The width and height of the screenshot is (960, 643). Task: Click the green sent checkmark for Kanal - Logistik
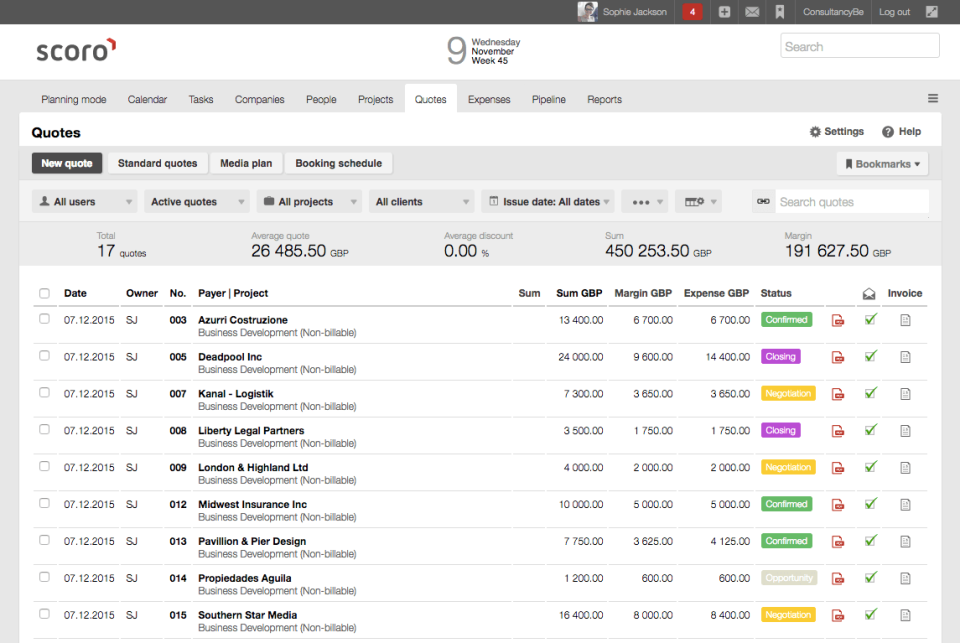click(x=871, y=393)
